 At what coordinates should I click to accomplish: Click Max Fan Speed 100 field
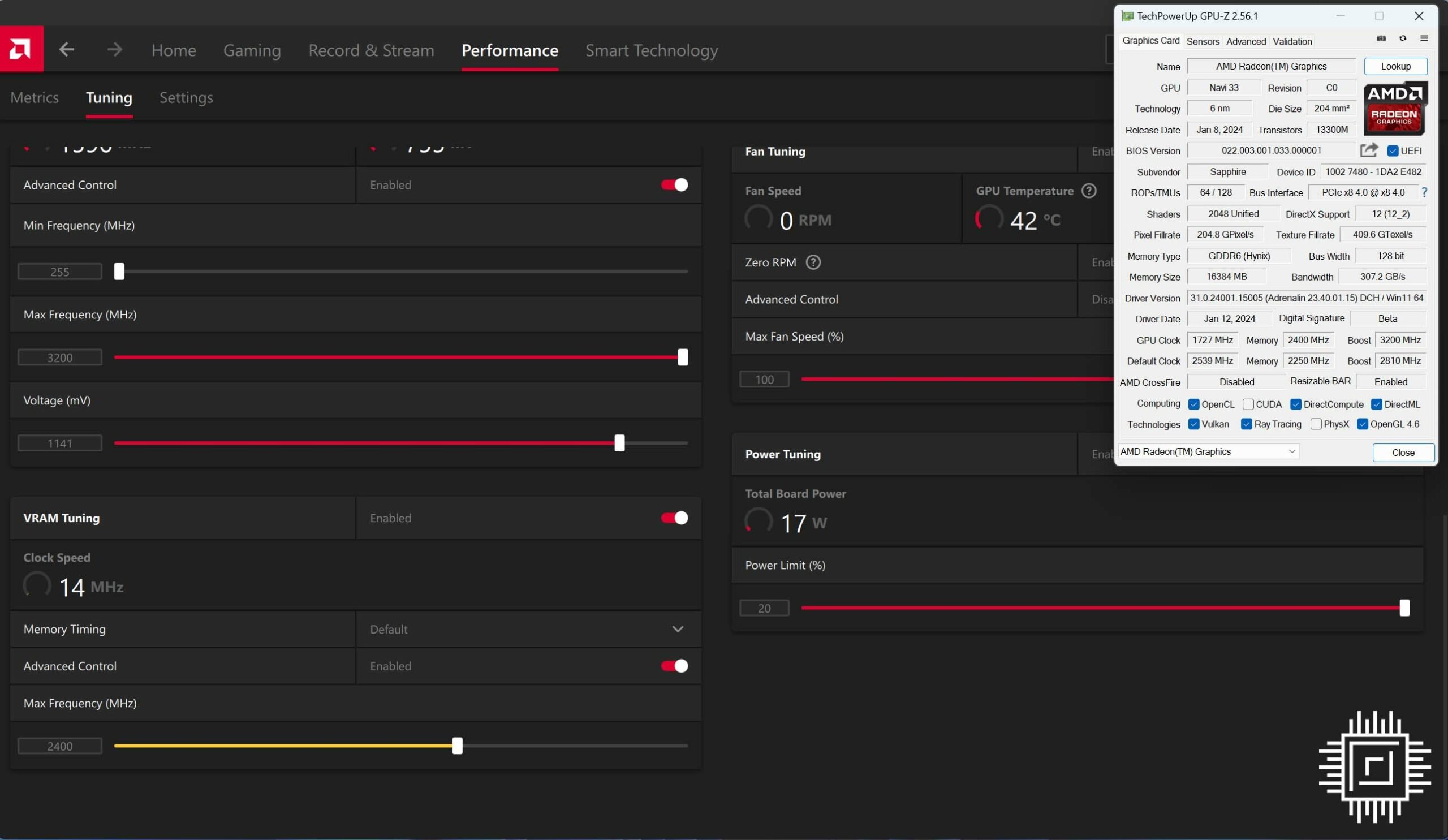(764, 380)
